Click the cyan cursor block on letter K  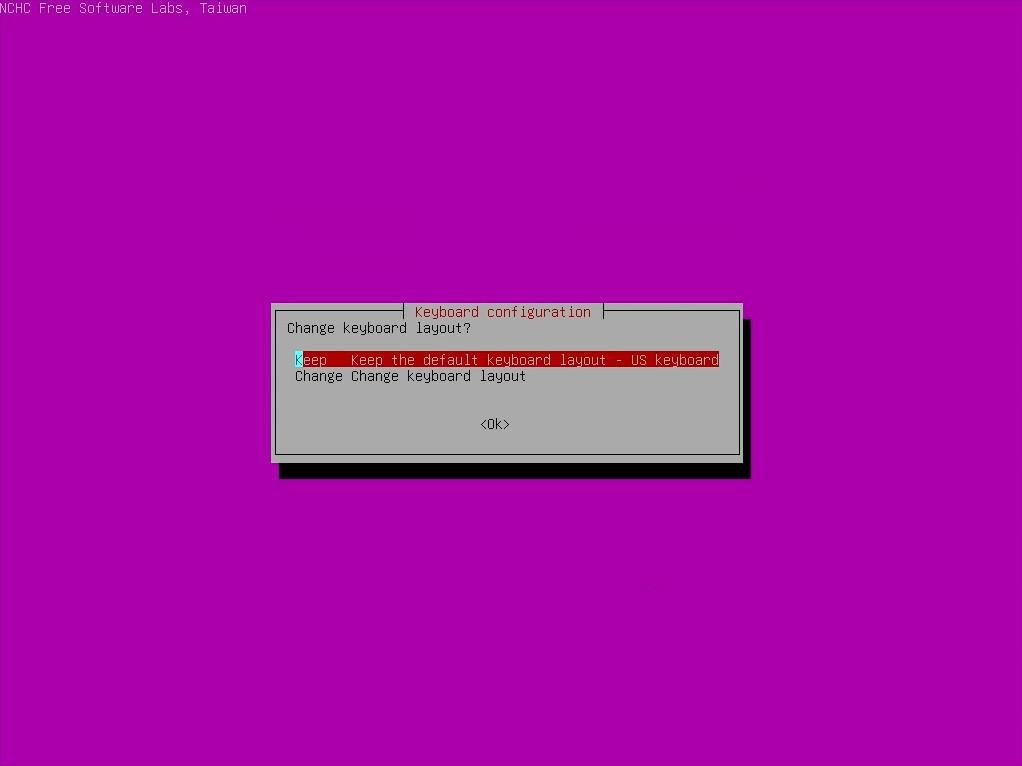[298, 360]
